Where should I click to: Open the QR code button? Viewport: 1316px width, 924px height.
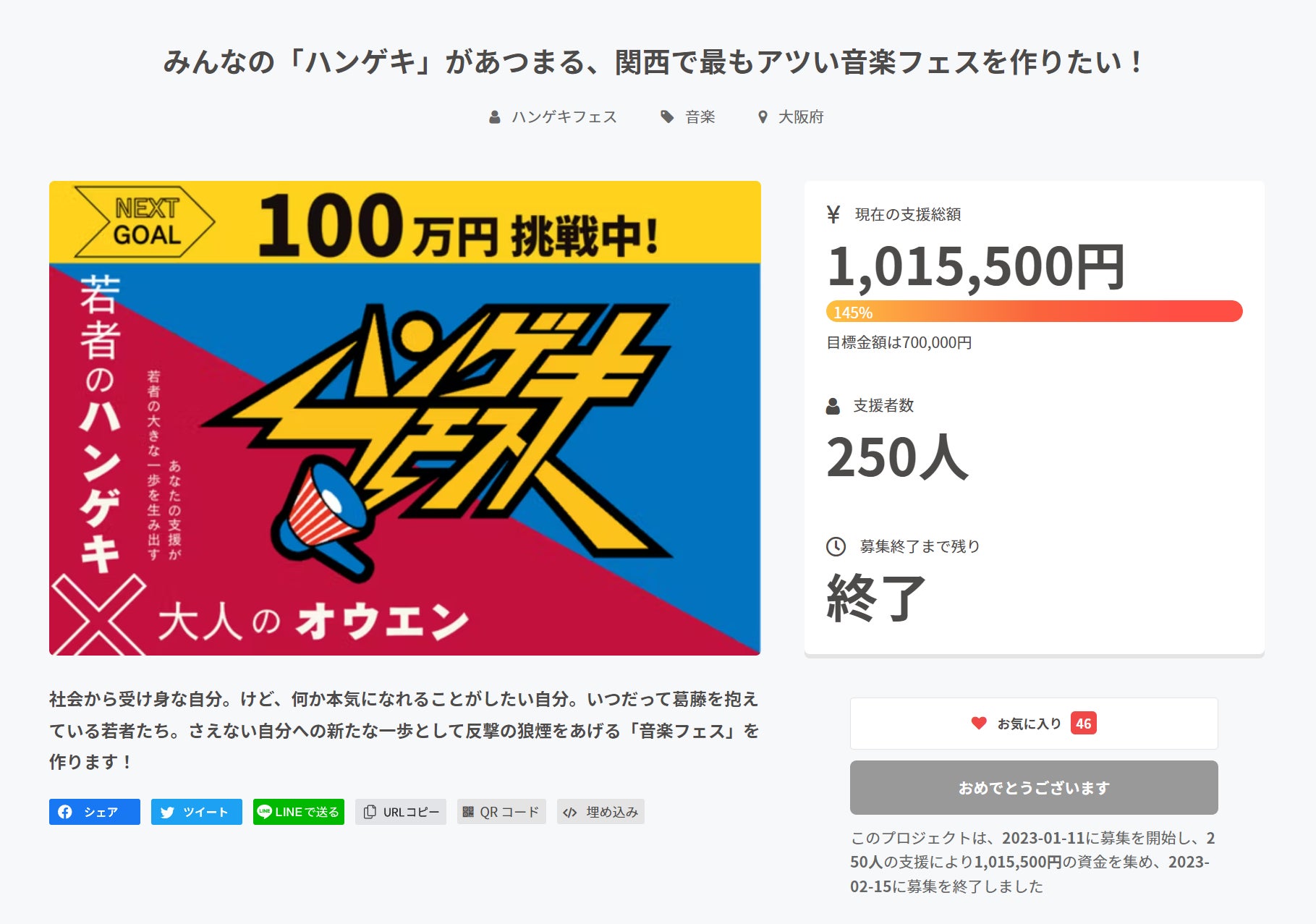501,812
